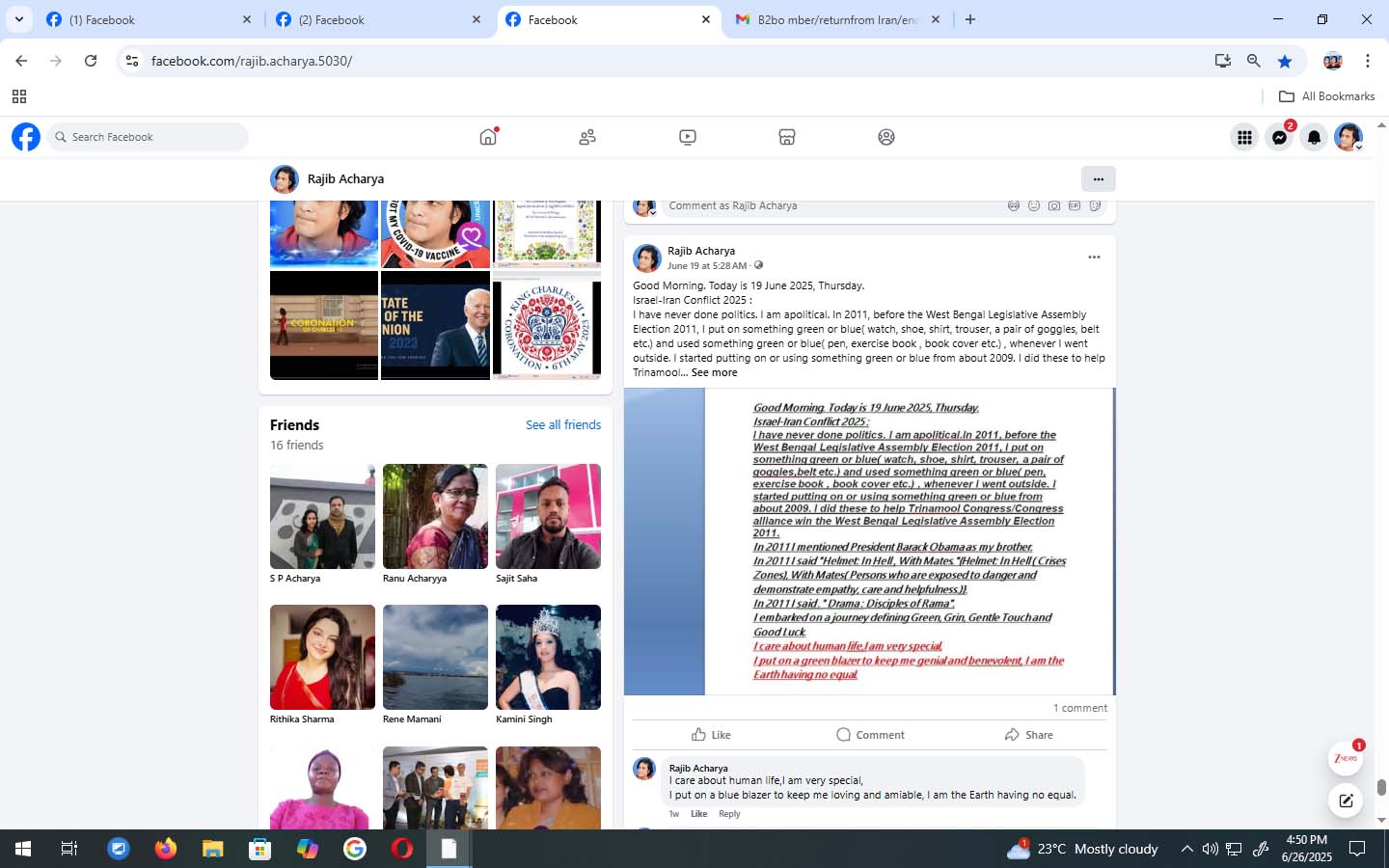
Task: Open the Chrome zoom magnifier icon
Action: click(1253, 61)
